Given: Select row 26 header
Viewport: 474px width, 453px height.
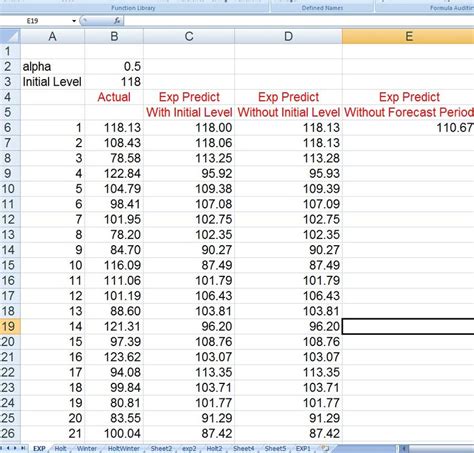Looking at the screenshot, I should (10, 433).
